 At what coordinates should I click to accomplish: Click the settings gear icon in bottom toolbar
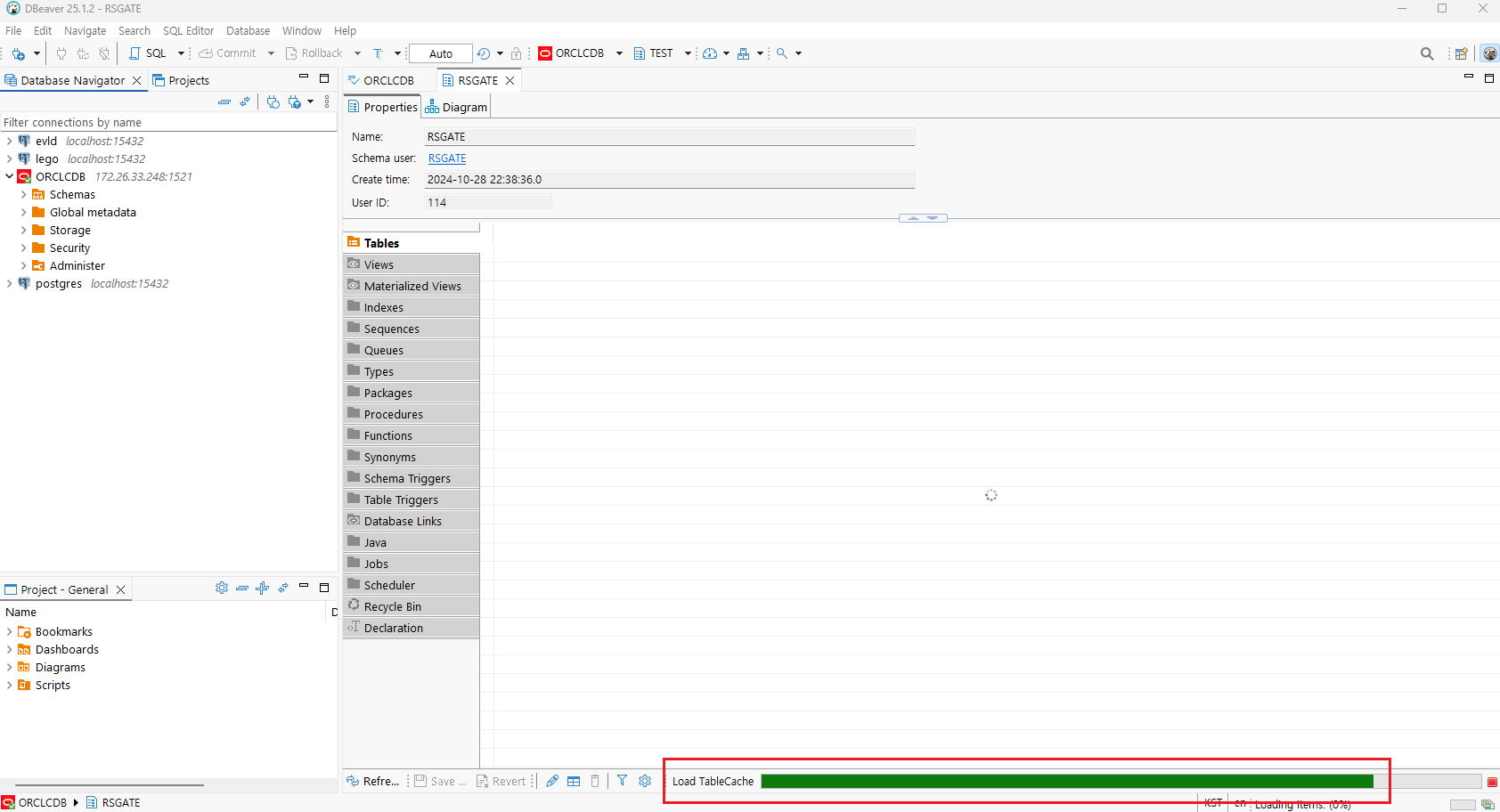[x=645, y=781]
